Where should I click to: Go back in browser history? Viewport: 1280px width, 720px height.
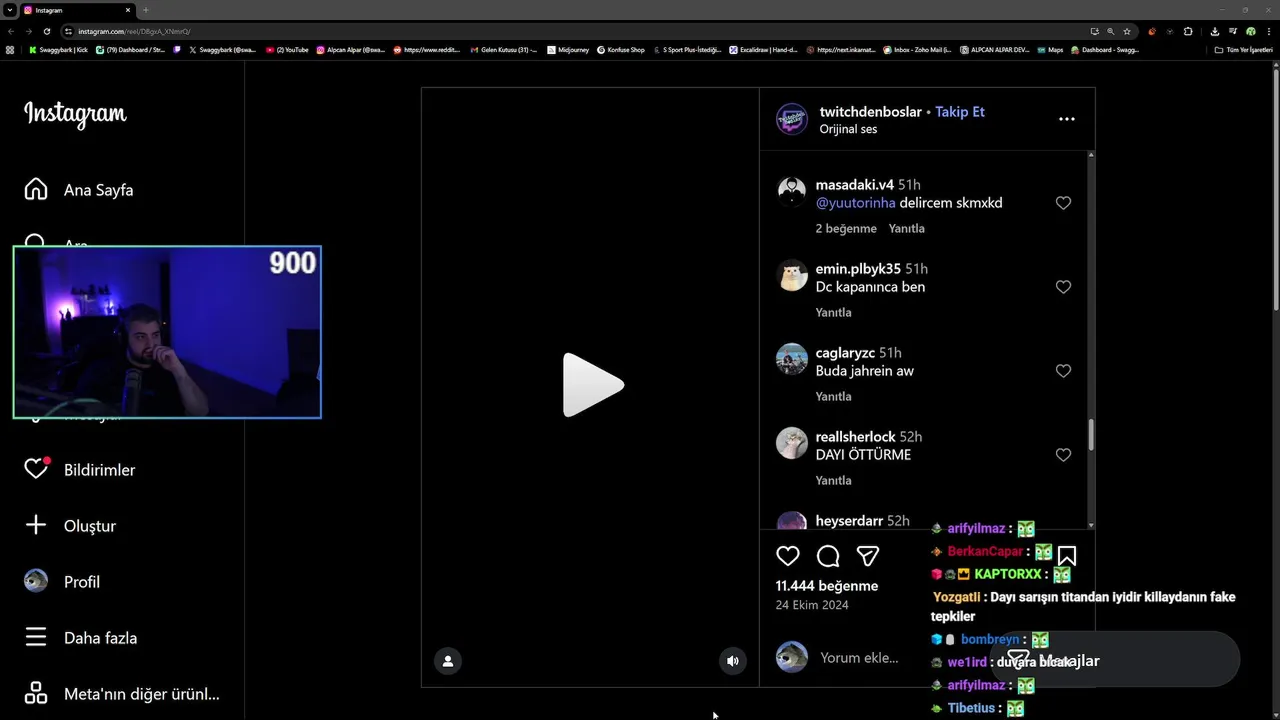pos(9,31)
